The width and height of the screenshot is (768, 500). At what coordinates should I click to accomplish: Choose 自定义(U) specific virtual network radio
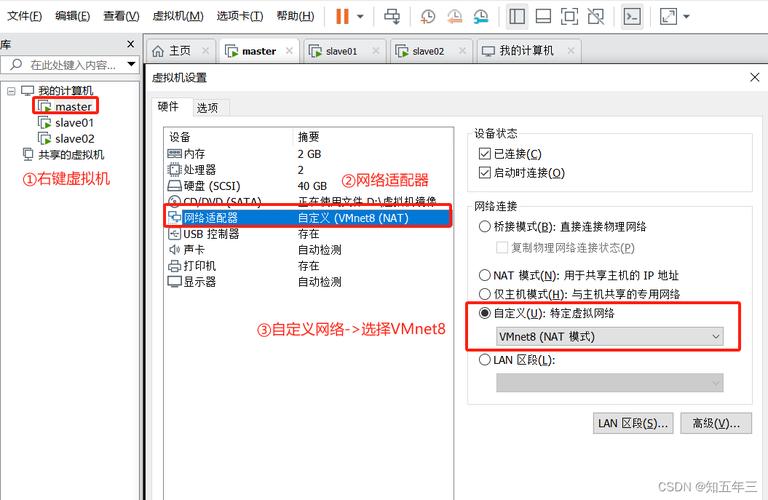point(484,313)
